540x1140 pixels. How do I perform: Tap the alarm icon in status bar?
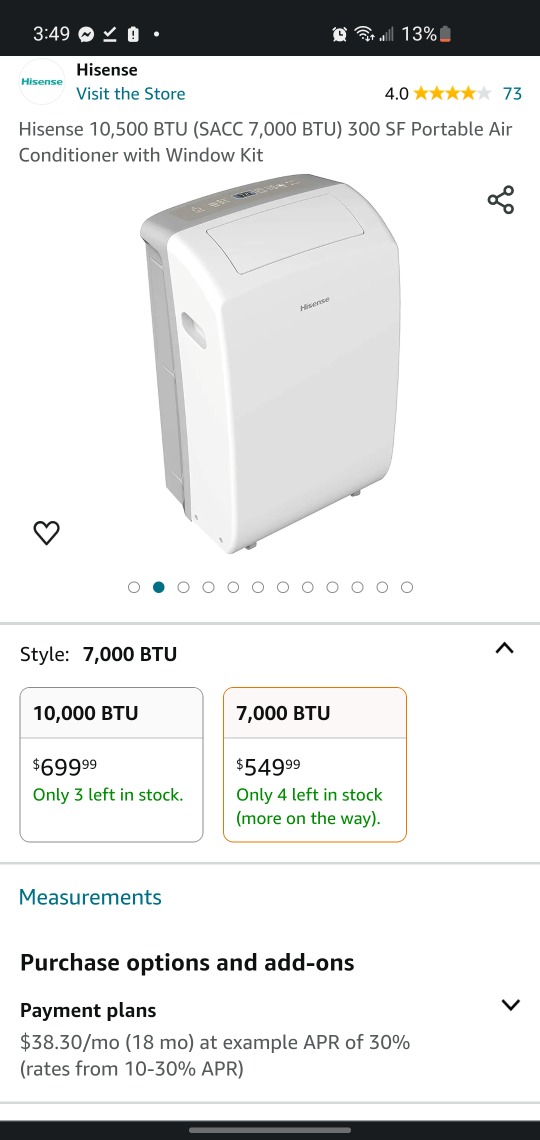(x=339, y=34)
